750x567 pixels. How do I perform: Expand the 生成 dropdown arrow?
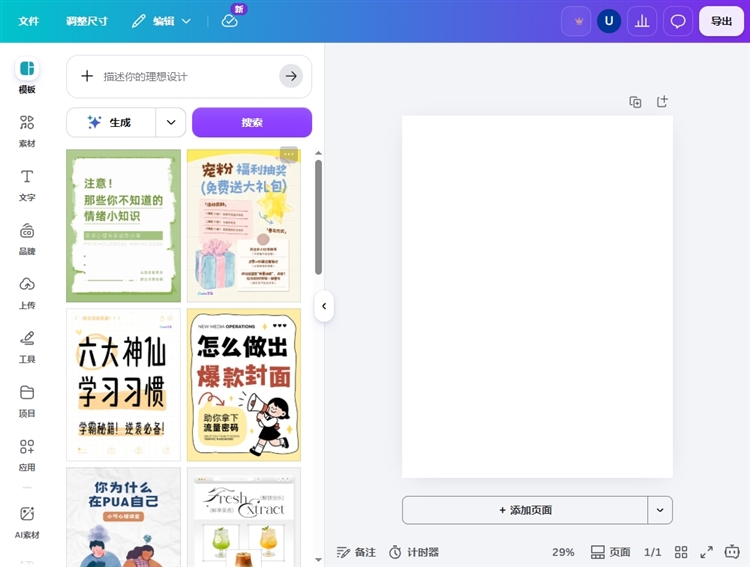click(x=171, y=122)
